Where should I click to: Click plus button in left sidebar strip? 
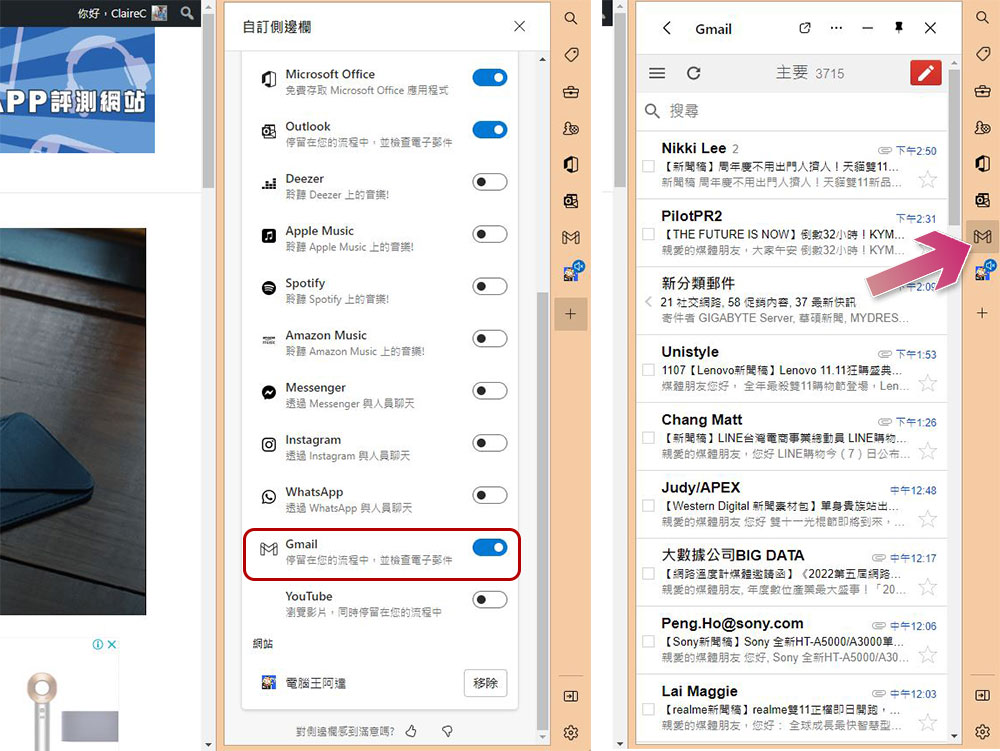click(x=571, y=314)
